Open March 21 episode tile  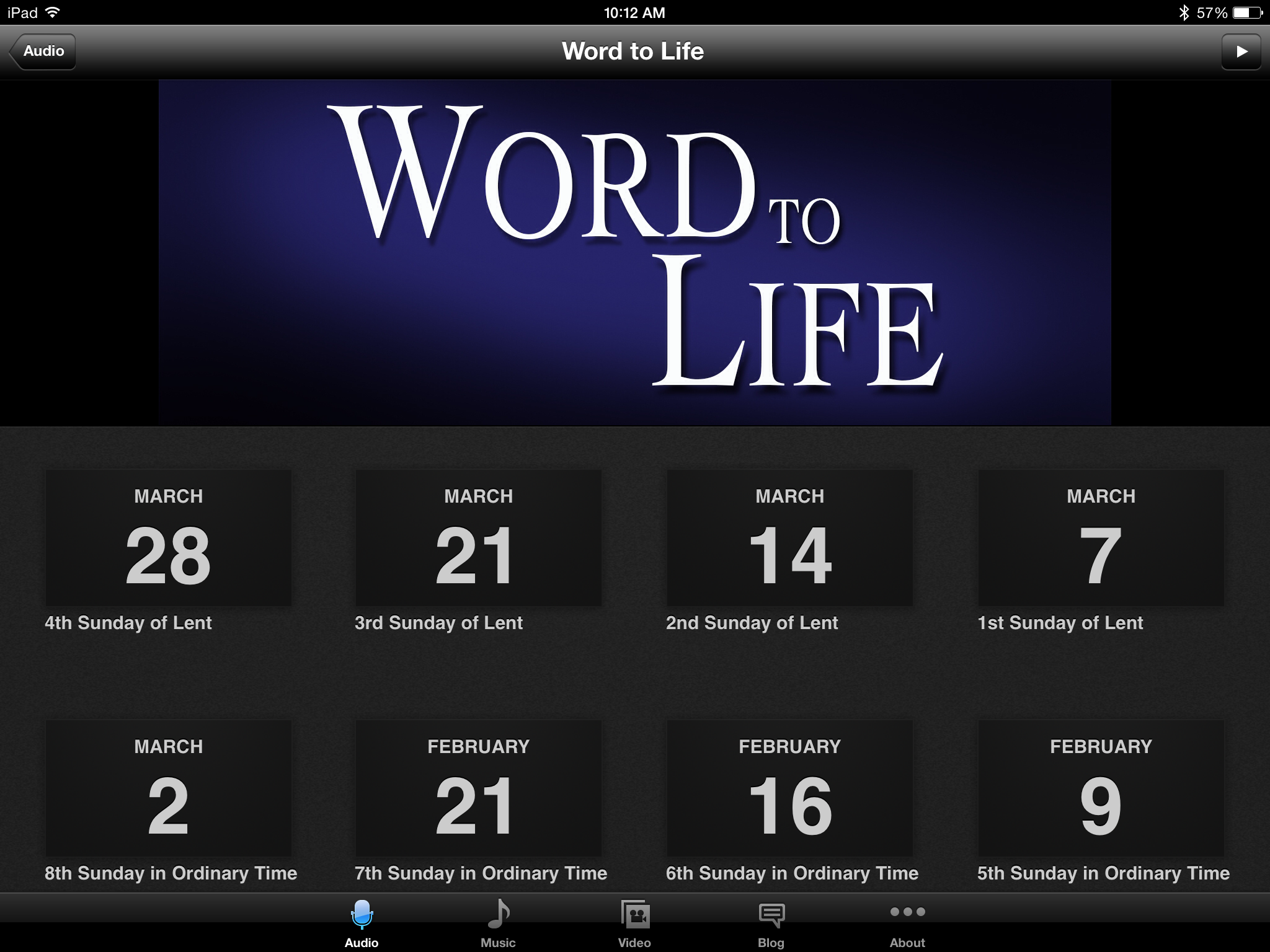pos(478,538)
